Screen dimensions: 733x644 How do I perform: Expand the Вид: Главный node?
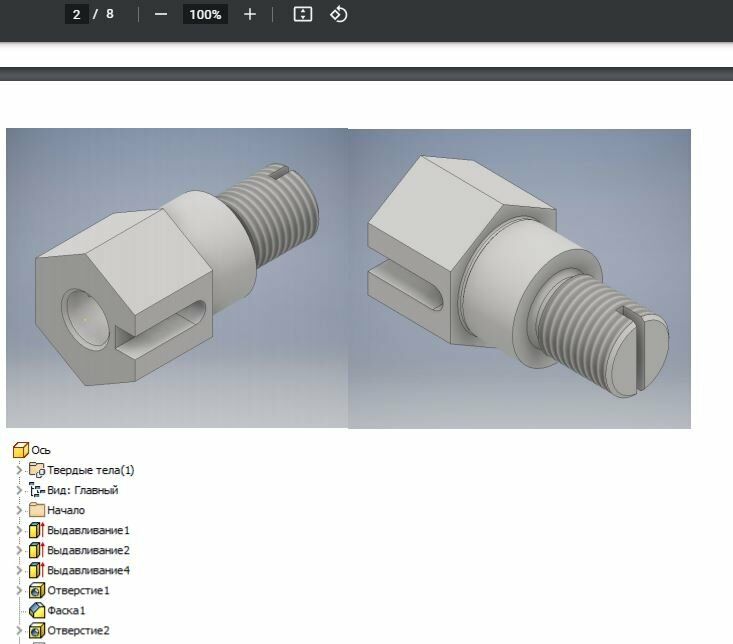click(x=19, y=490)
